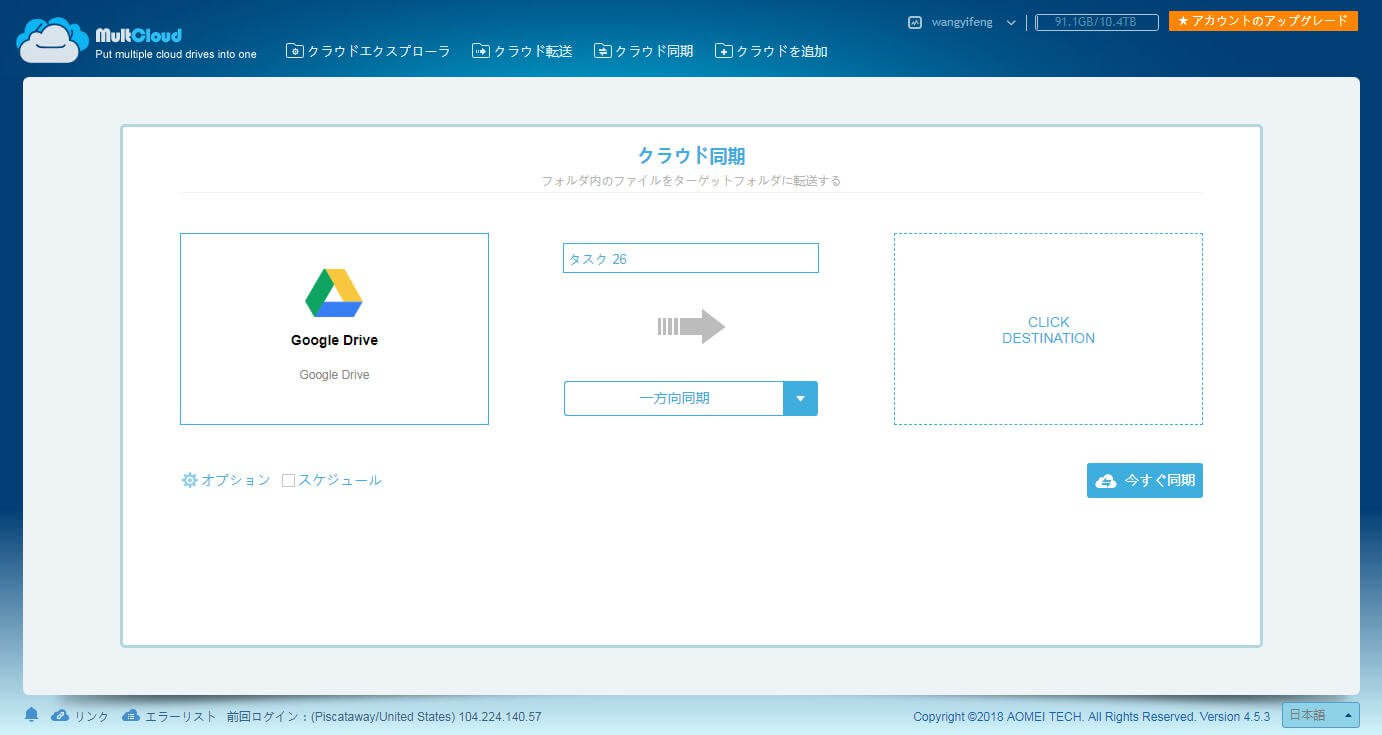The width and height of the screenshot is (1382, 735).
Task: Click the Google Drive logo icon
Action: tap(333, 293)
